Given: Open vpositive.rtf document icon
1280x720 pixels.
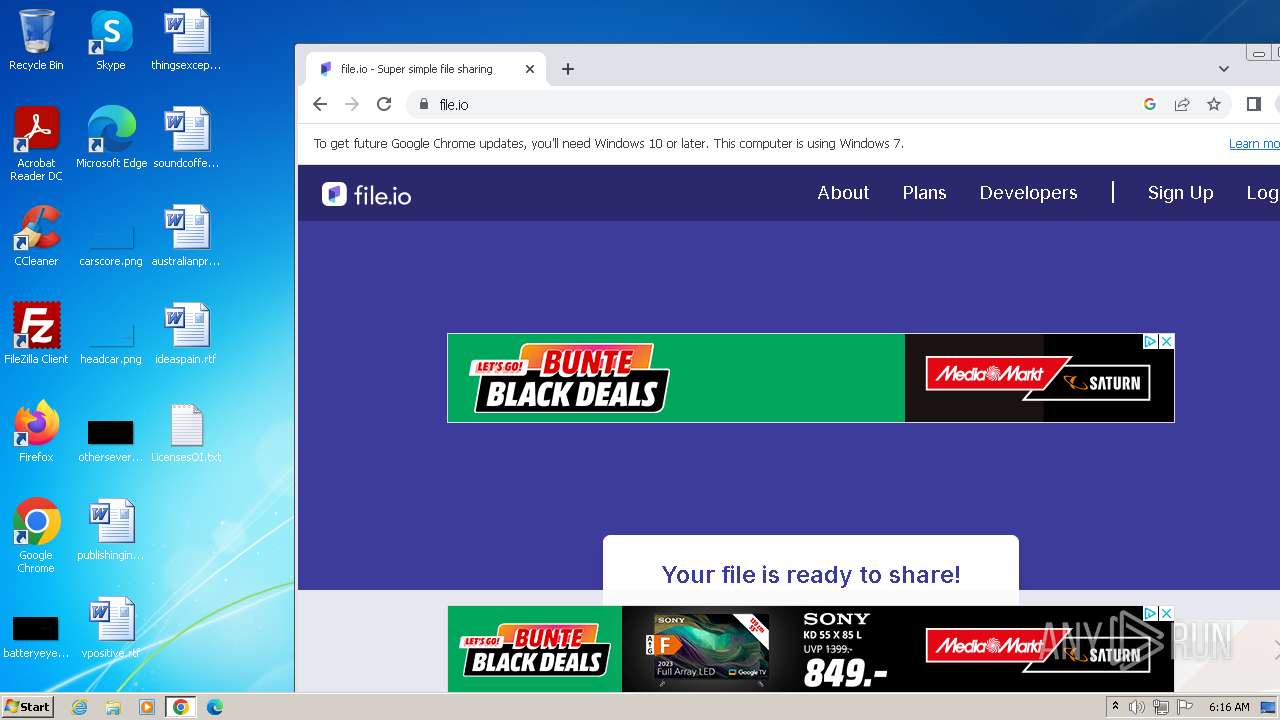Looking at the screenshot, I should pyautogui.click(x=111, y=628).
